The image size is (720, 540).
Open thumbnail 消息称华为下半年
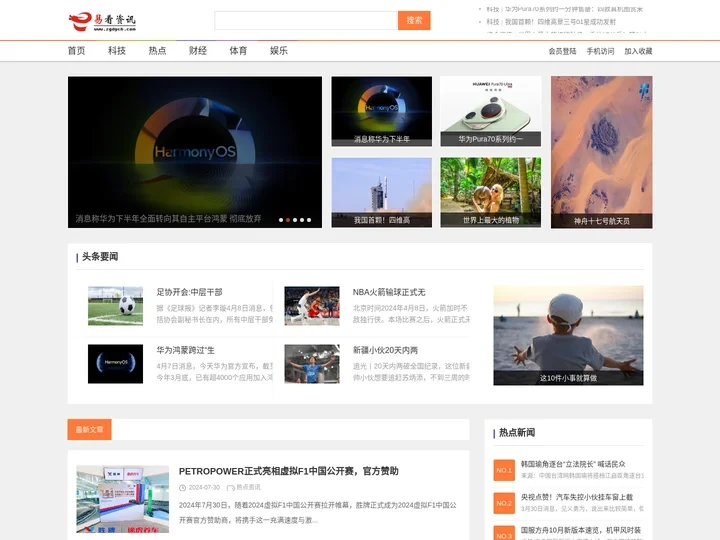coord(382,111)
